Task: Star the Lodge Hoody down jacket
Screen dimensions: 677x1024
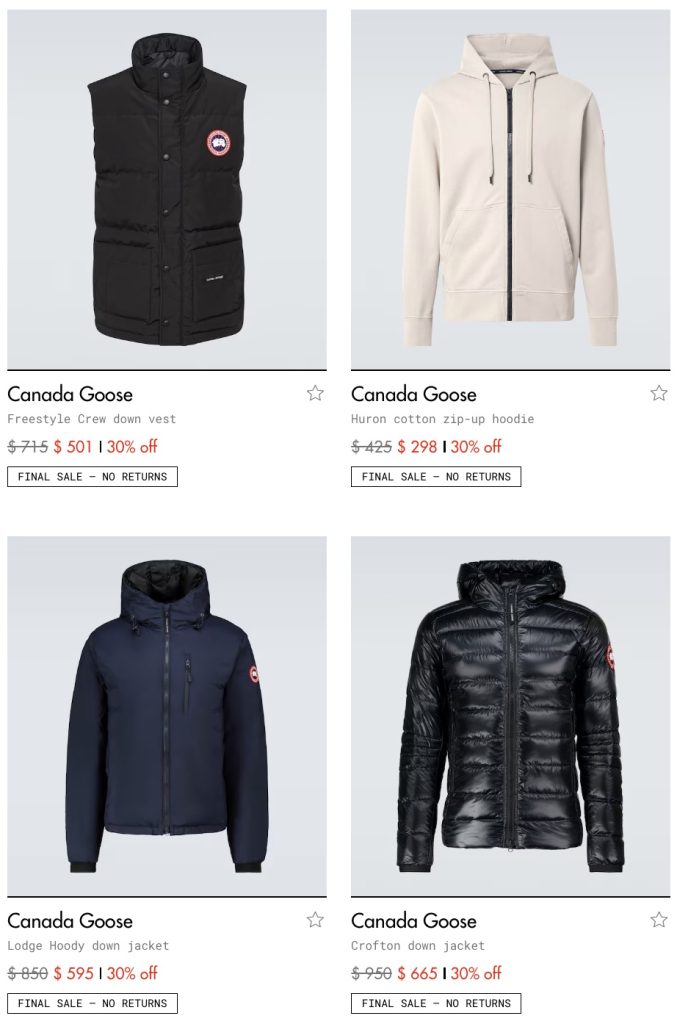Action: click(315, 920)
